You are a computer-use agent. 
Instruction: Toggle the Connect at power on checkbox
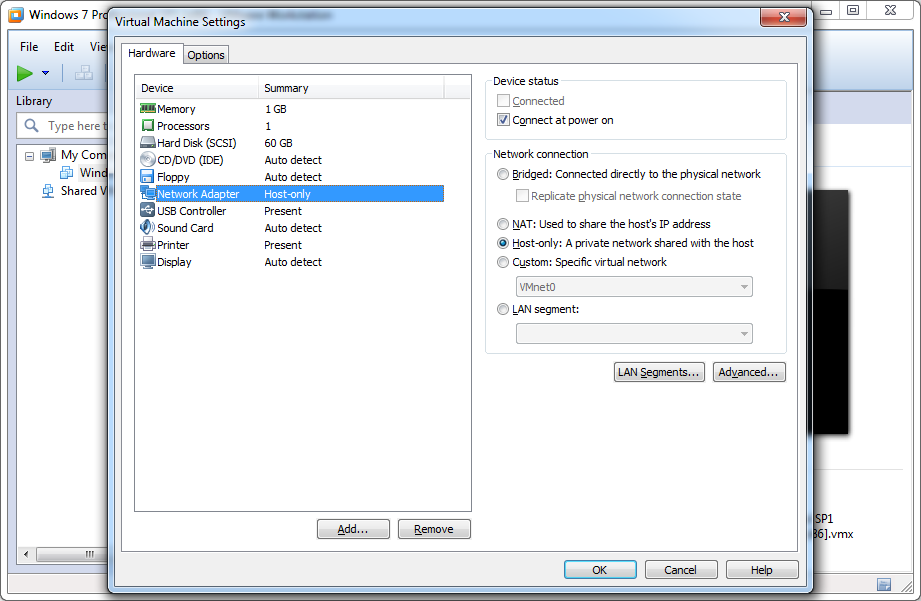click(503, 120)
